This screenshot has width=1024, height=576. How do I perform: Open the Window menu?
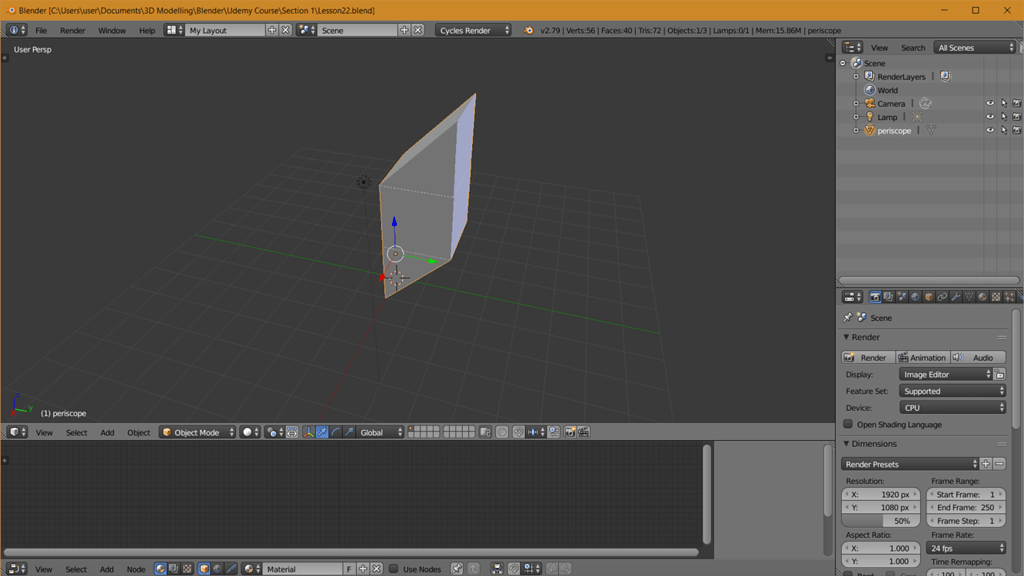112,30
